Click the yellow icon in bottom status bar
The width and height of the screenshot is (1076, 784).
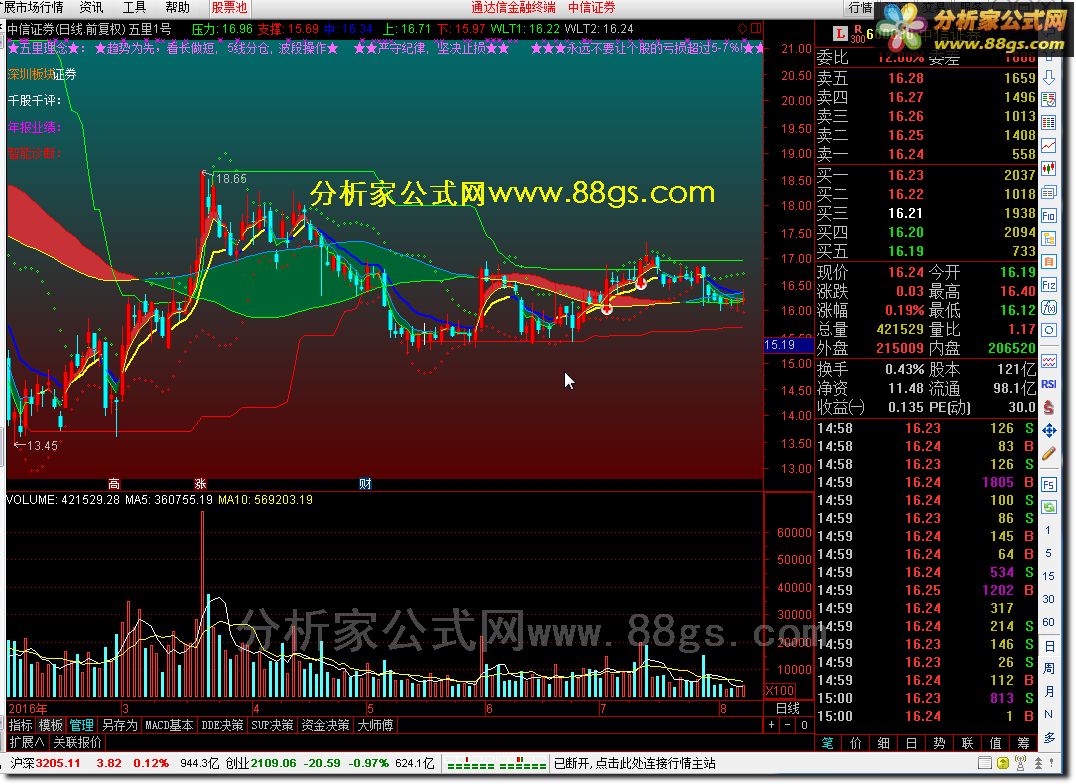click(1003, 763)
